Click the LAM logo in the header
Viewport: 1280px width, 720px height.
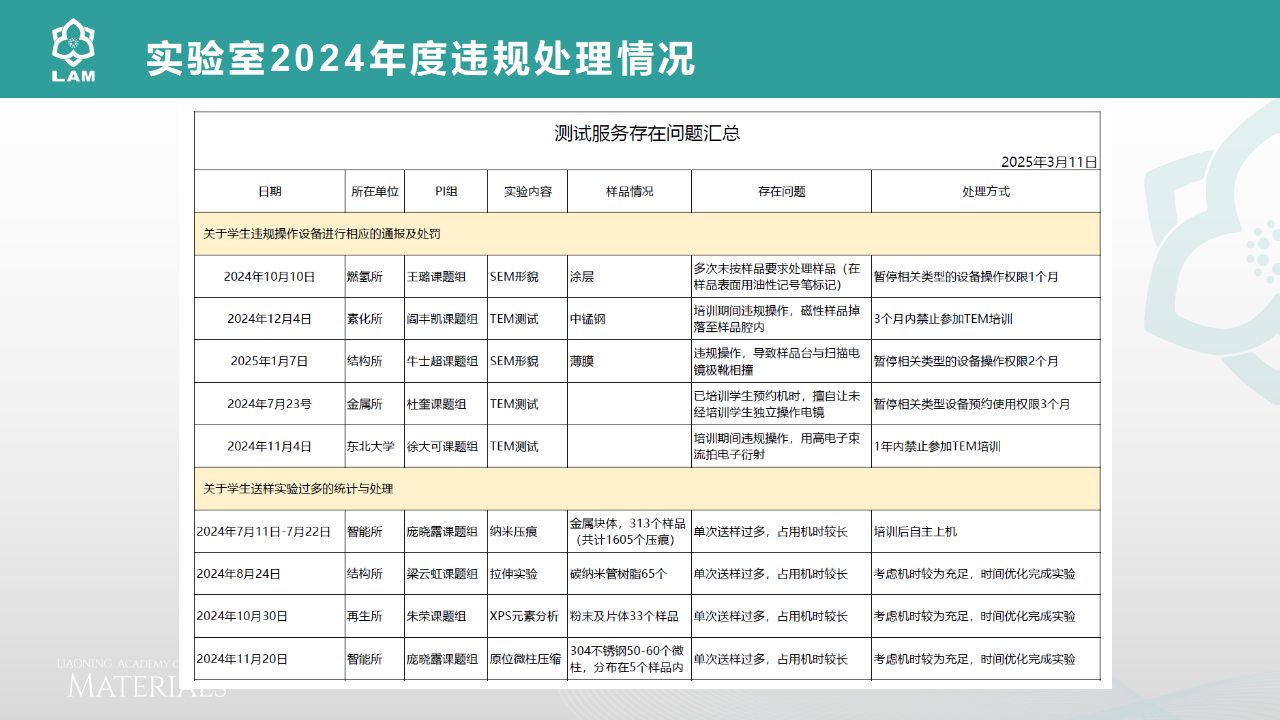tap(73, 52)
